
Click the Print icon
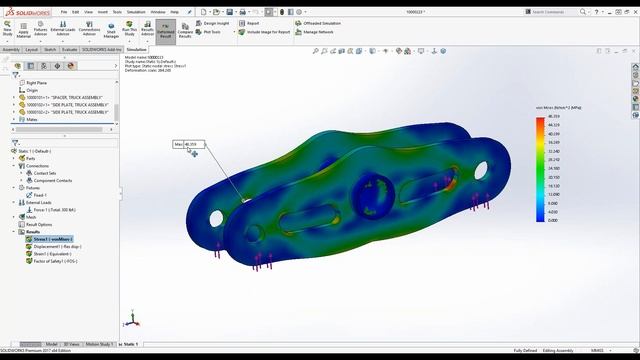click(242, 12)
